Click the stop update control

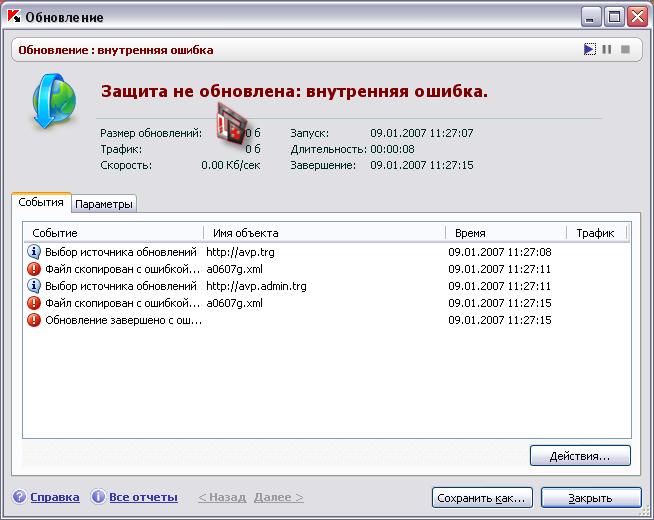[x=625, y=49]
